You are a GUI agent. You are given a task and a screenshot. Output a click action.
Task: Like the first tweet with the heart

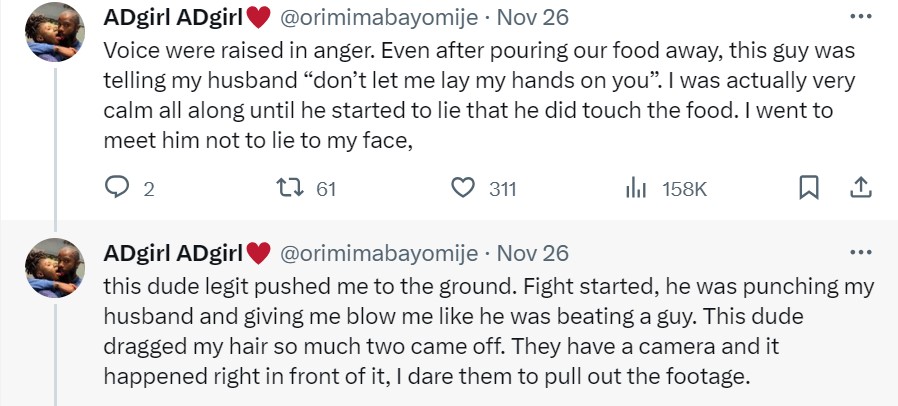pos(462,187)
